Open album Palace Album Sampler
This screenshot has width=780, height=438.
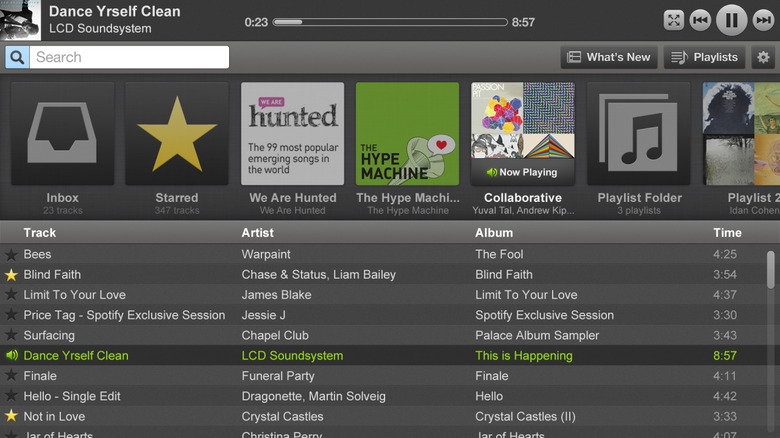tap(537, 335)
